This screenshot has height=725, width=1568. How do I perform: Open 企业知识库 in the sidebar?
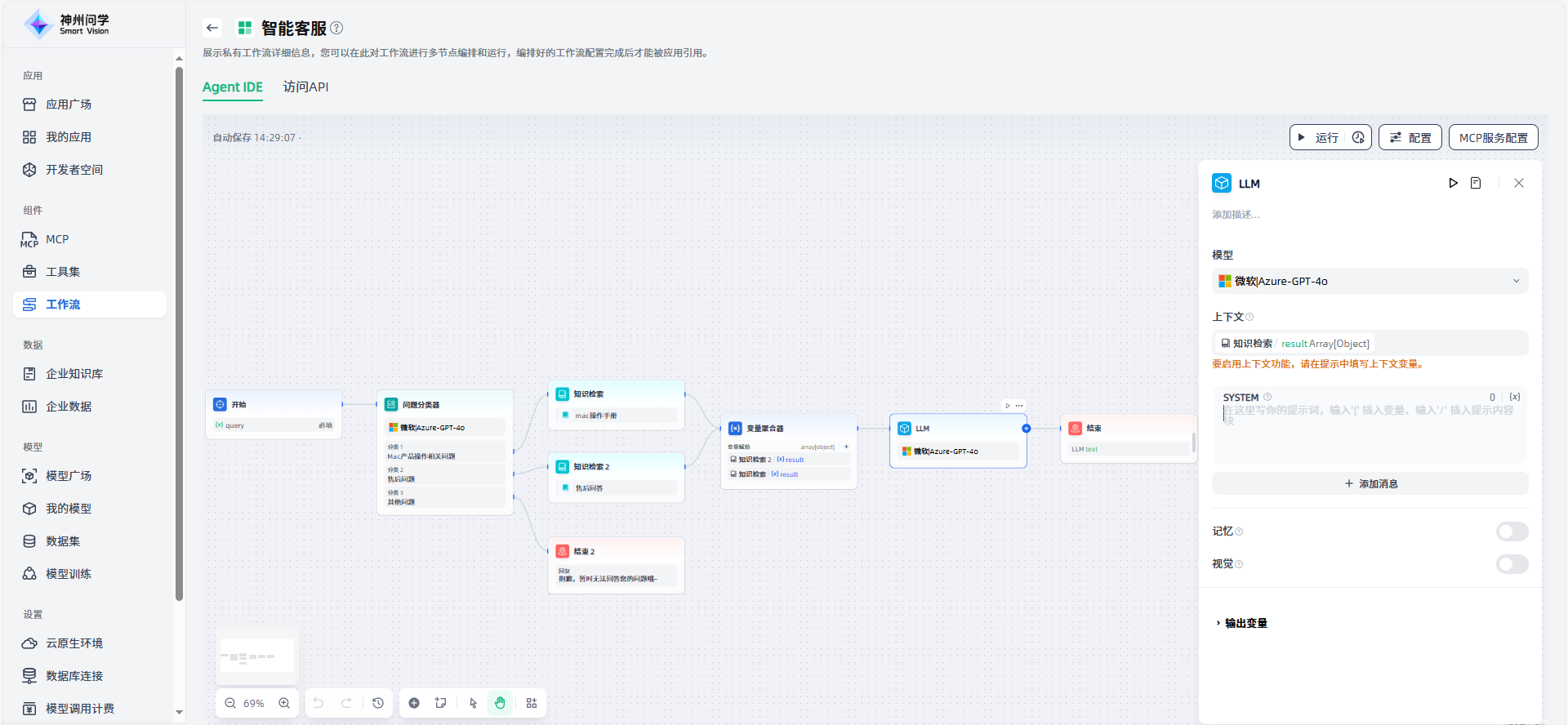(x=74, y=374)
